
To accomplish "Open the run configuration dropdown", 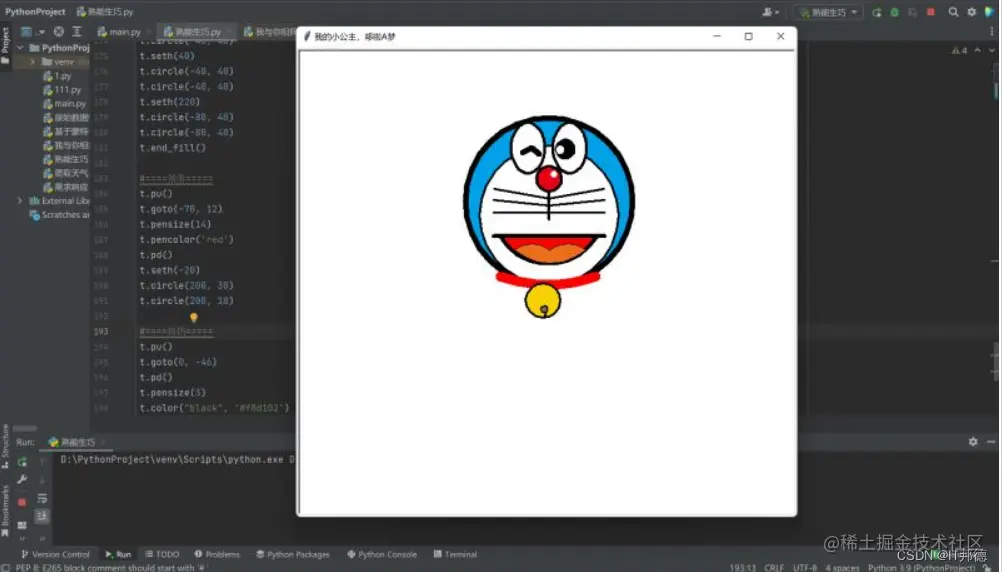I will tap(829, 12).
